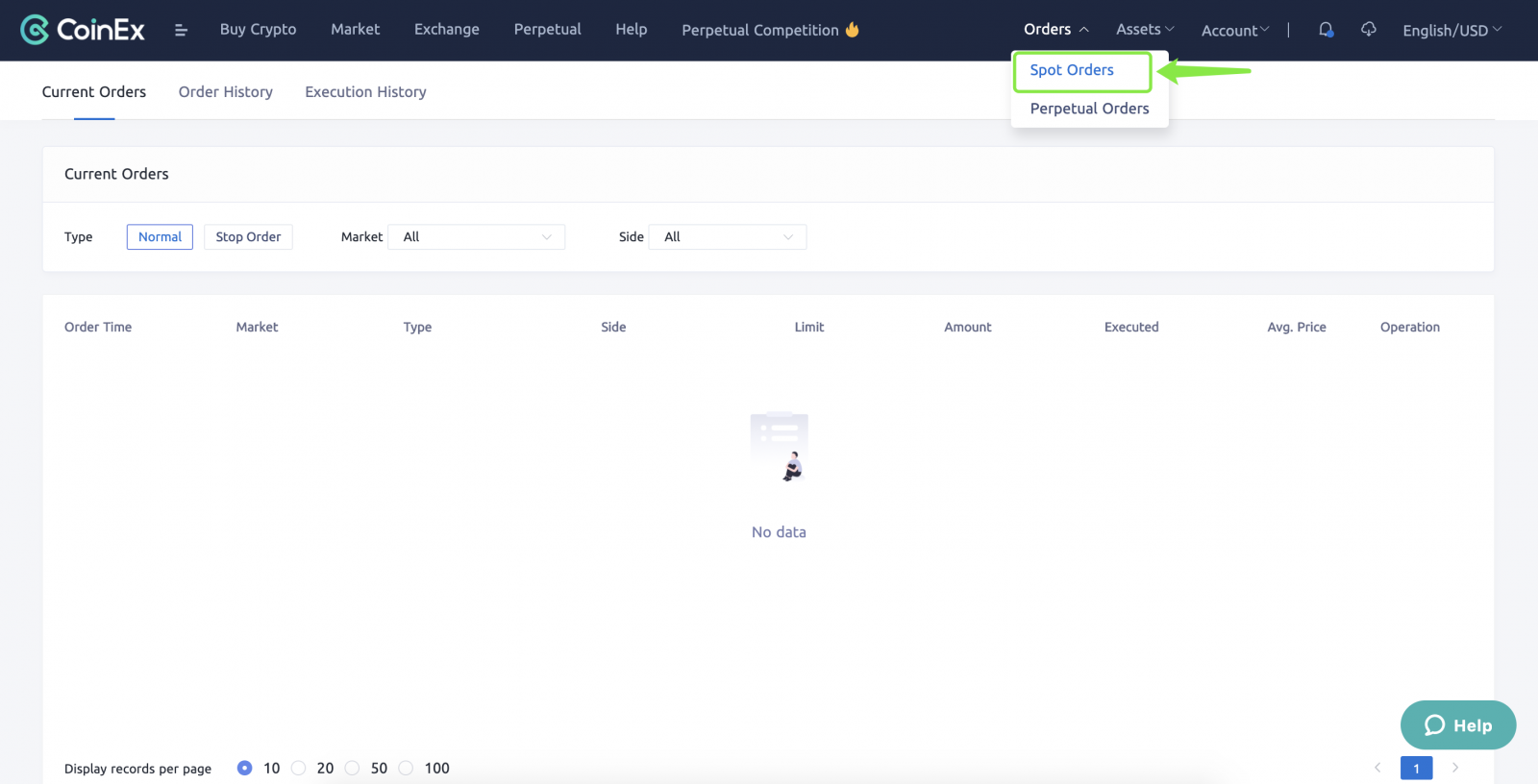Select 20 records per page
The width and height of the screenshot is (1538, 784).
click(299, 768)
